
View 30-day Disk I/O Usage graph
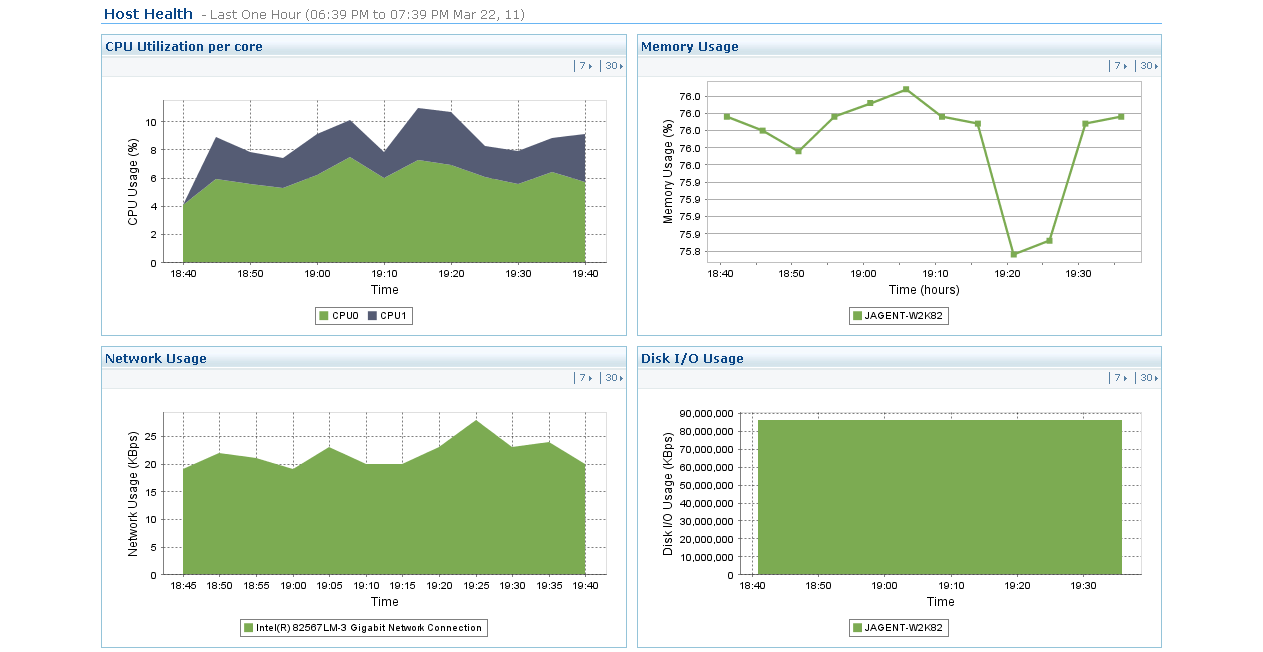(1148, 378)
